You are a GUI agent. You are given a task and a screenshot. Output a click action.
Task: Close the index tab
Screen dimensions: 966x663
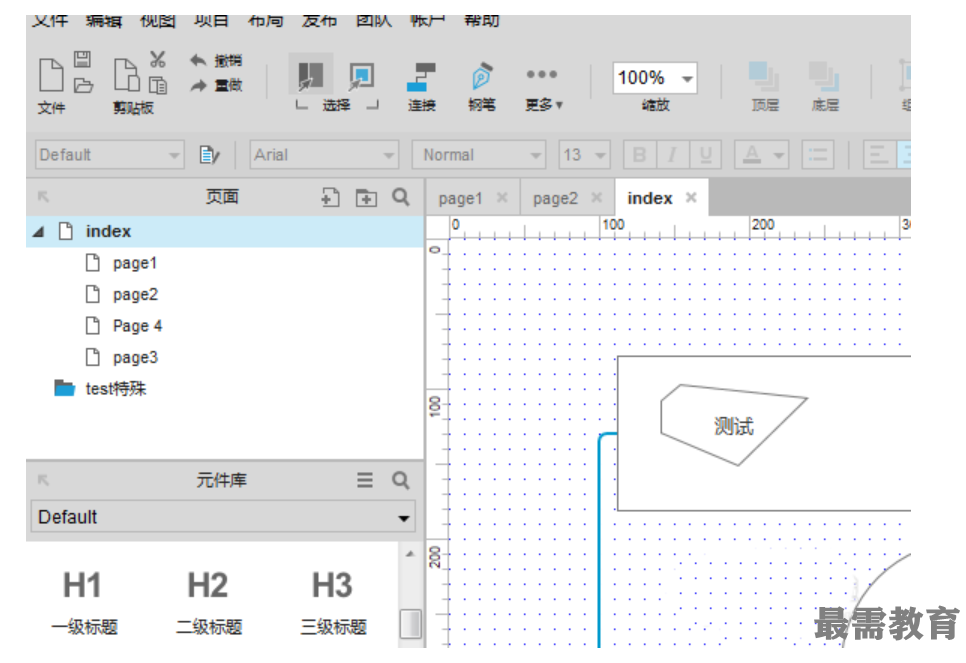691,197
